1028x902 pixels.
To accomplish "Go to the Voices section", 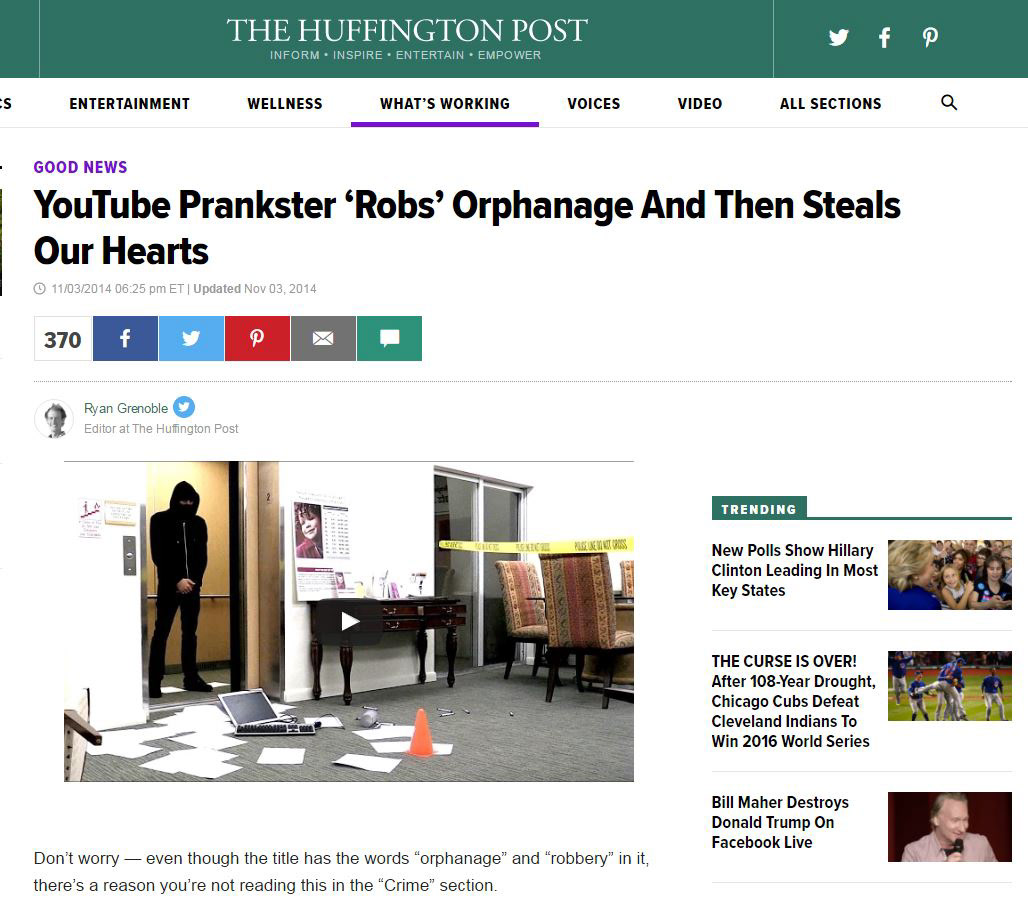I will coord(593,104).
